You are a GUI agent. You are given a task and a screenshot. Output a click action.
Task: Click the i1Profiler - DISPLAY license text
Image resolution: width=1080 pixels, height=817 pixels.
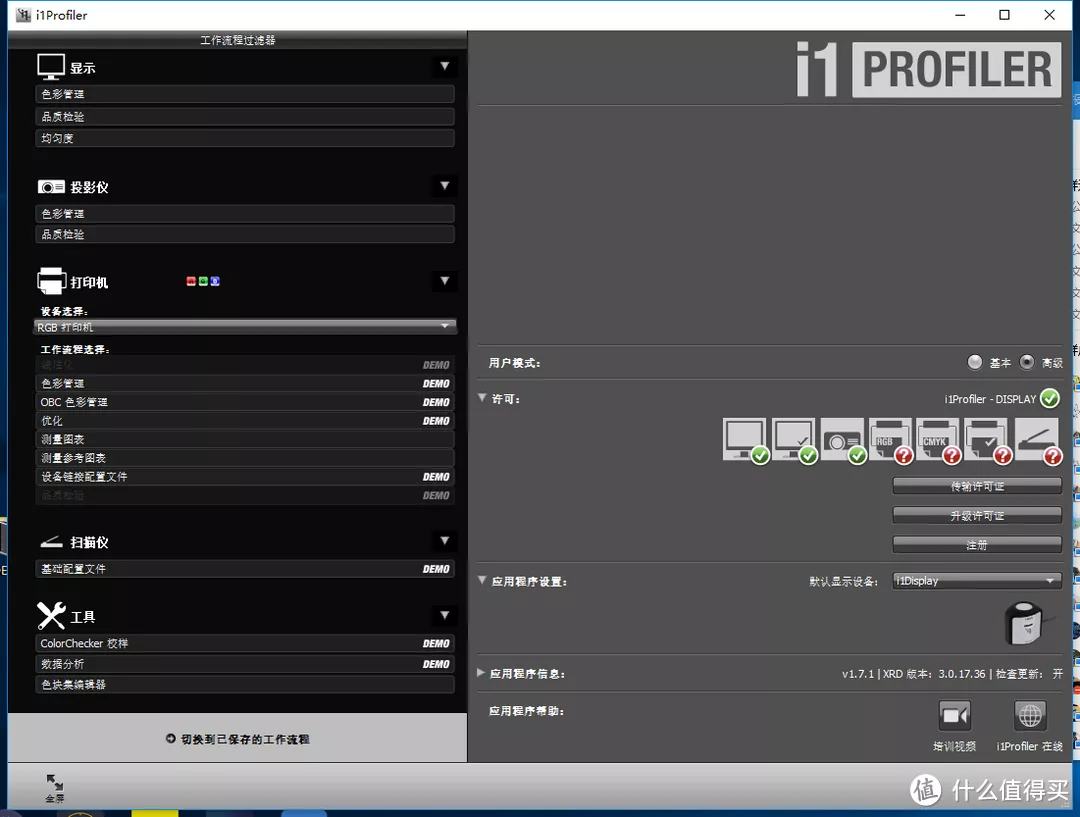tap(990, 399)
